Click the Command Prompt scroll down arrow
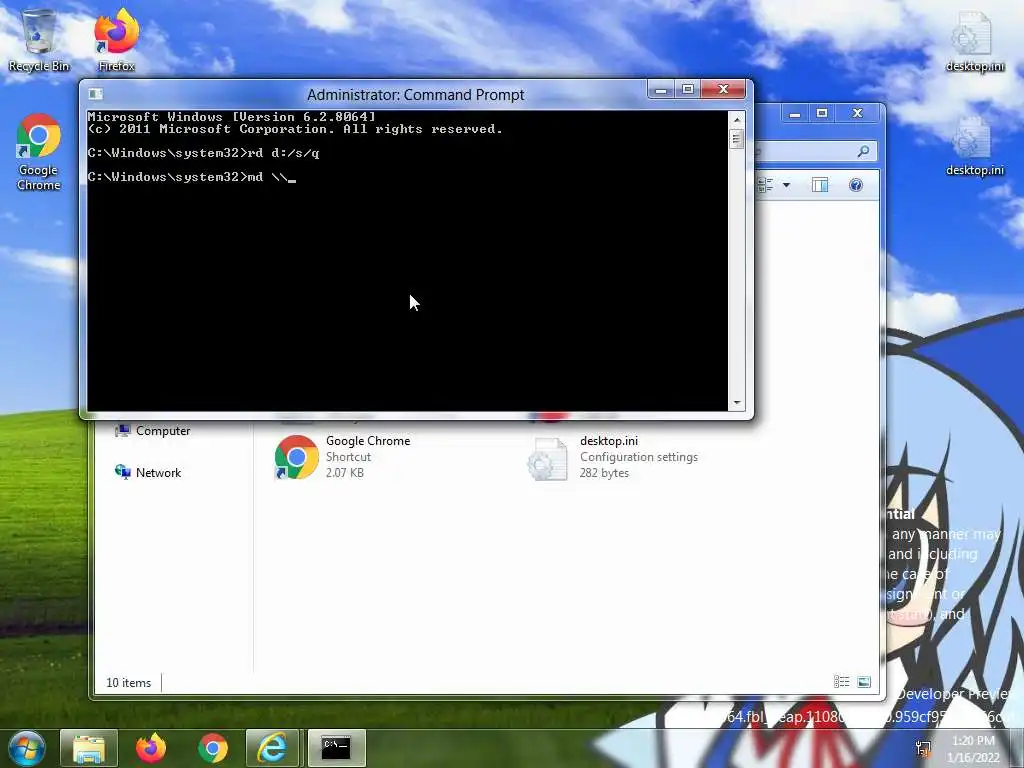The height and width of the screenshot is (768, 1024). click(737, 402)
